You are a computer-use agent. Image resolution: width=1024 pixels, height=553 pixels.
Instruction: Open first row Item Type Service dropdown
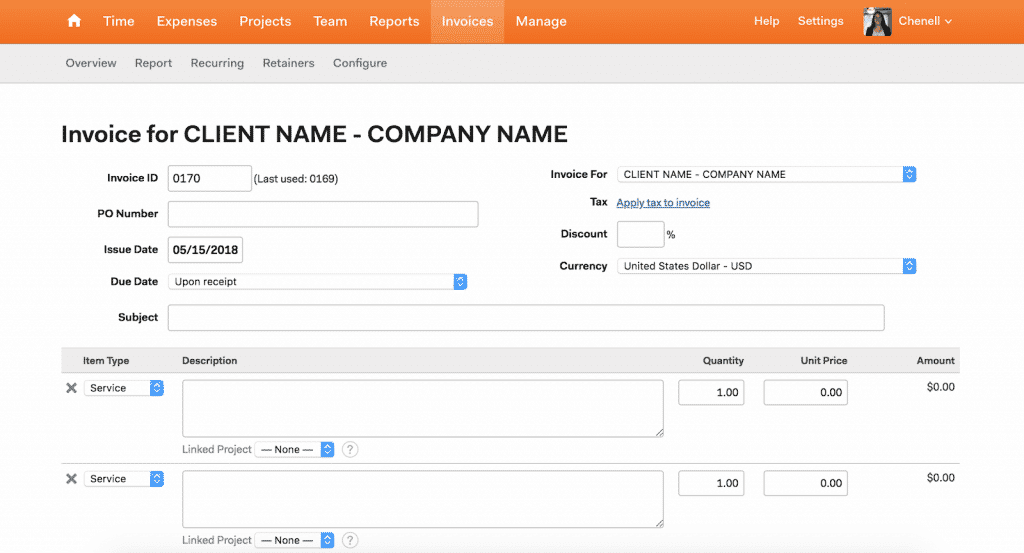coord(124,388)
